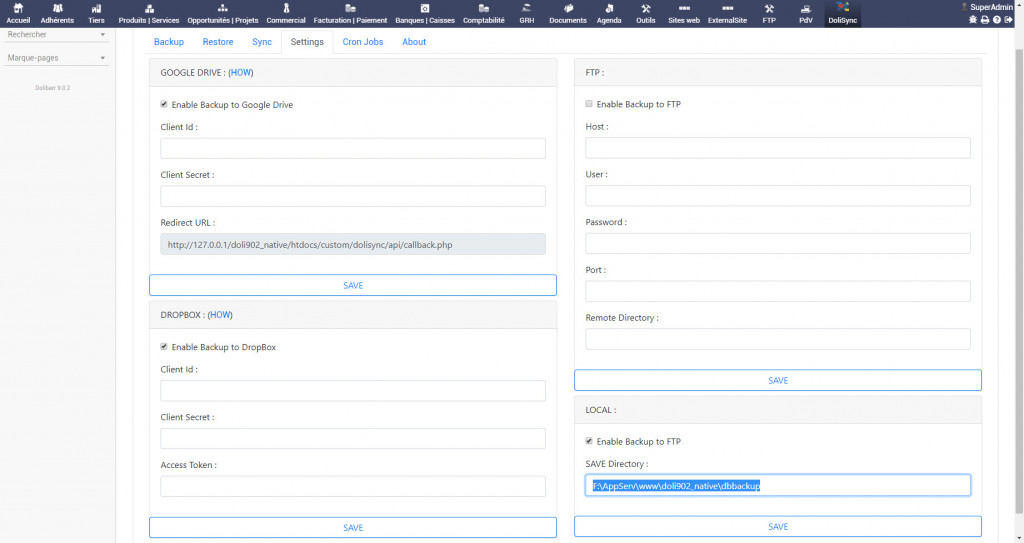Switch to the Restore tab
Image resolution: width=1024 pixels, height=543 pixels.
click(218, 42)
